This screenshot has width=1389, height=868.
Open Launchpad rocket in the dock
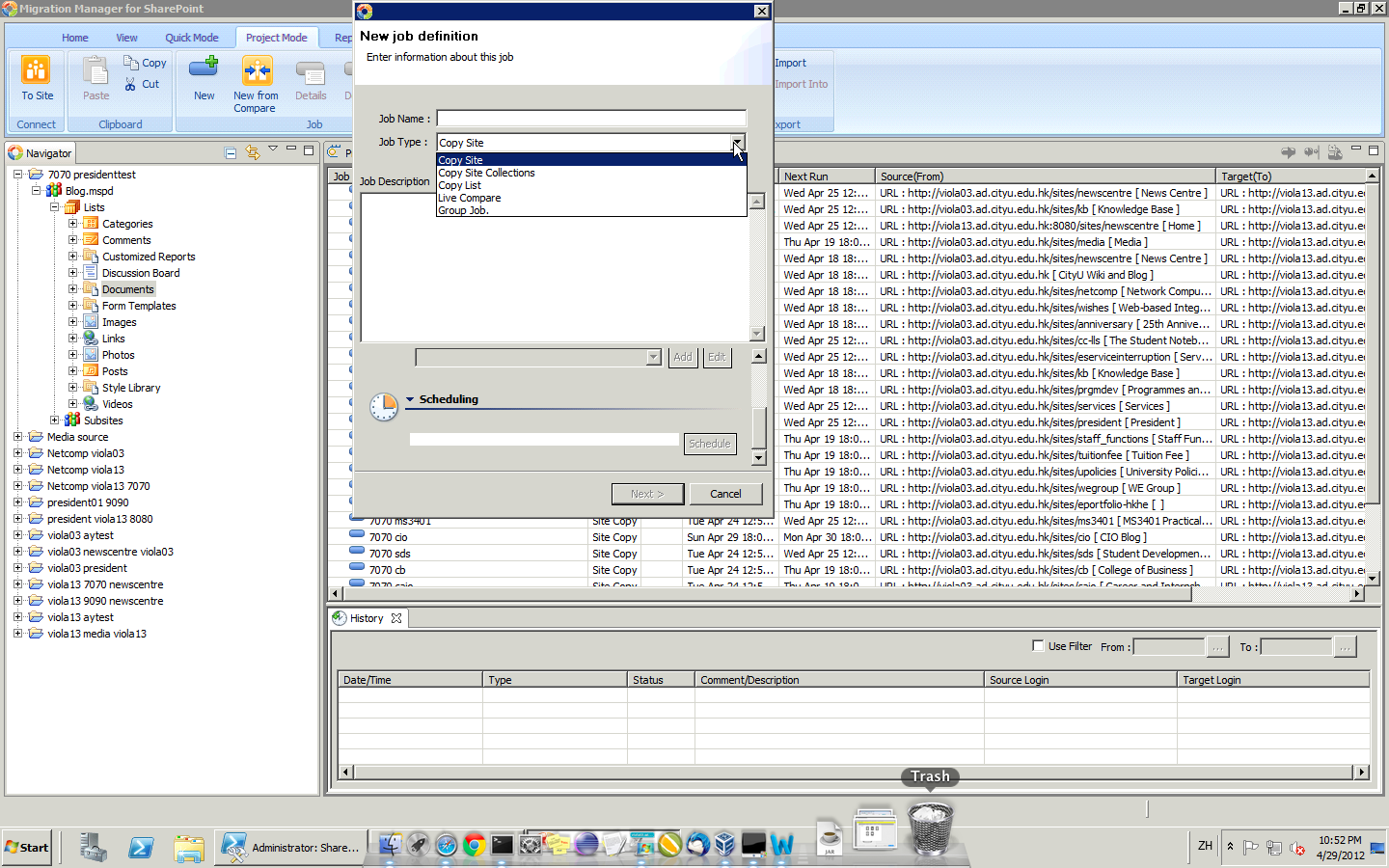pyautogui.click(x=418, y=845)
